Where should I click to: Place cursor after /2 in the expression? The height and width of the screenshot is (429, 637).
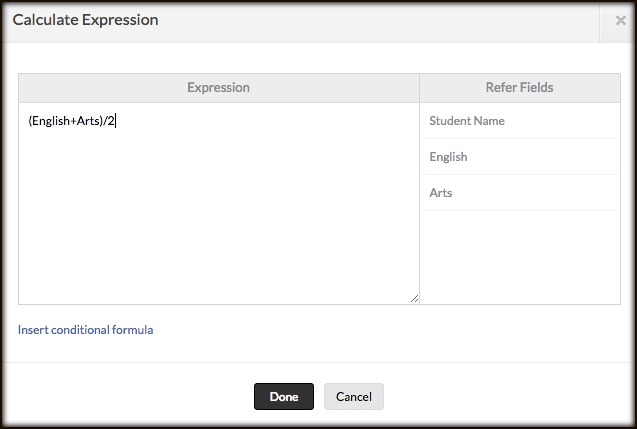pyautogui.click(x=116, y=122)
